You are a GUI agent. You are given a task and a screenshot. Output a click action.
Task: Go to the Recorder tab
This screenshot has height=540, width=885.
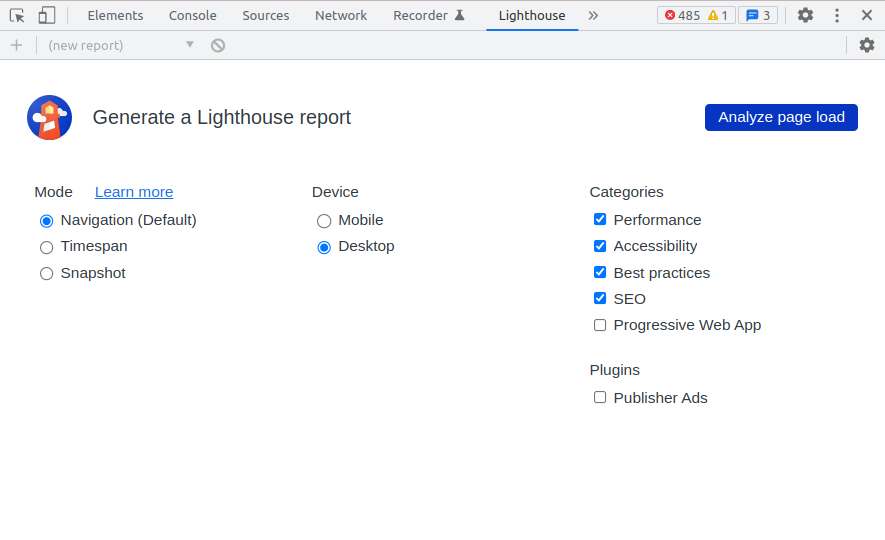(429, 15)
